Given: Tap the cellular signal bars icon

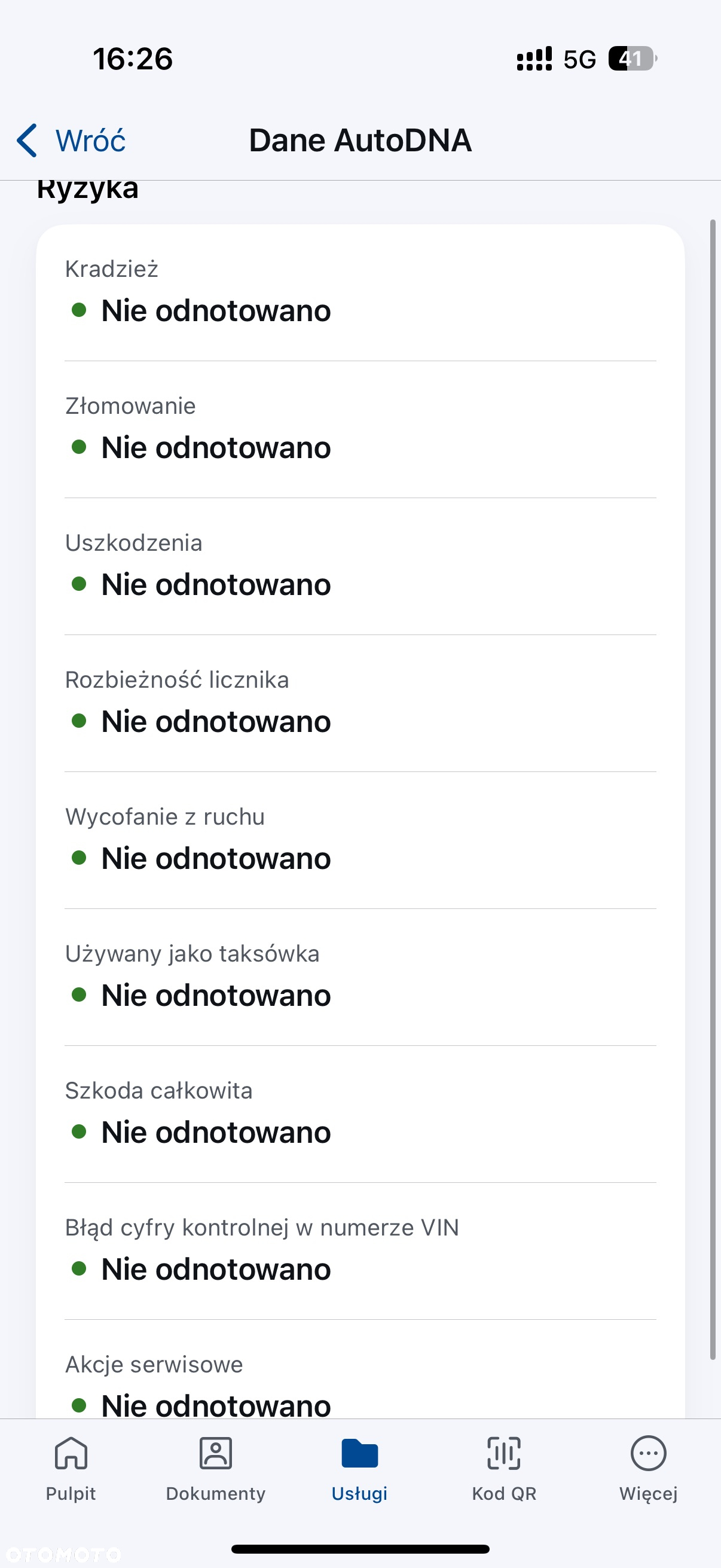Looking at the screenshot, I should [x=534, y=59].
